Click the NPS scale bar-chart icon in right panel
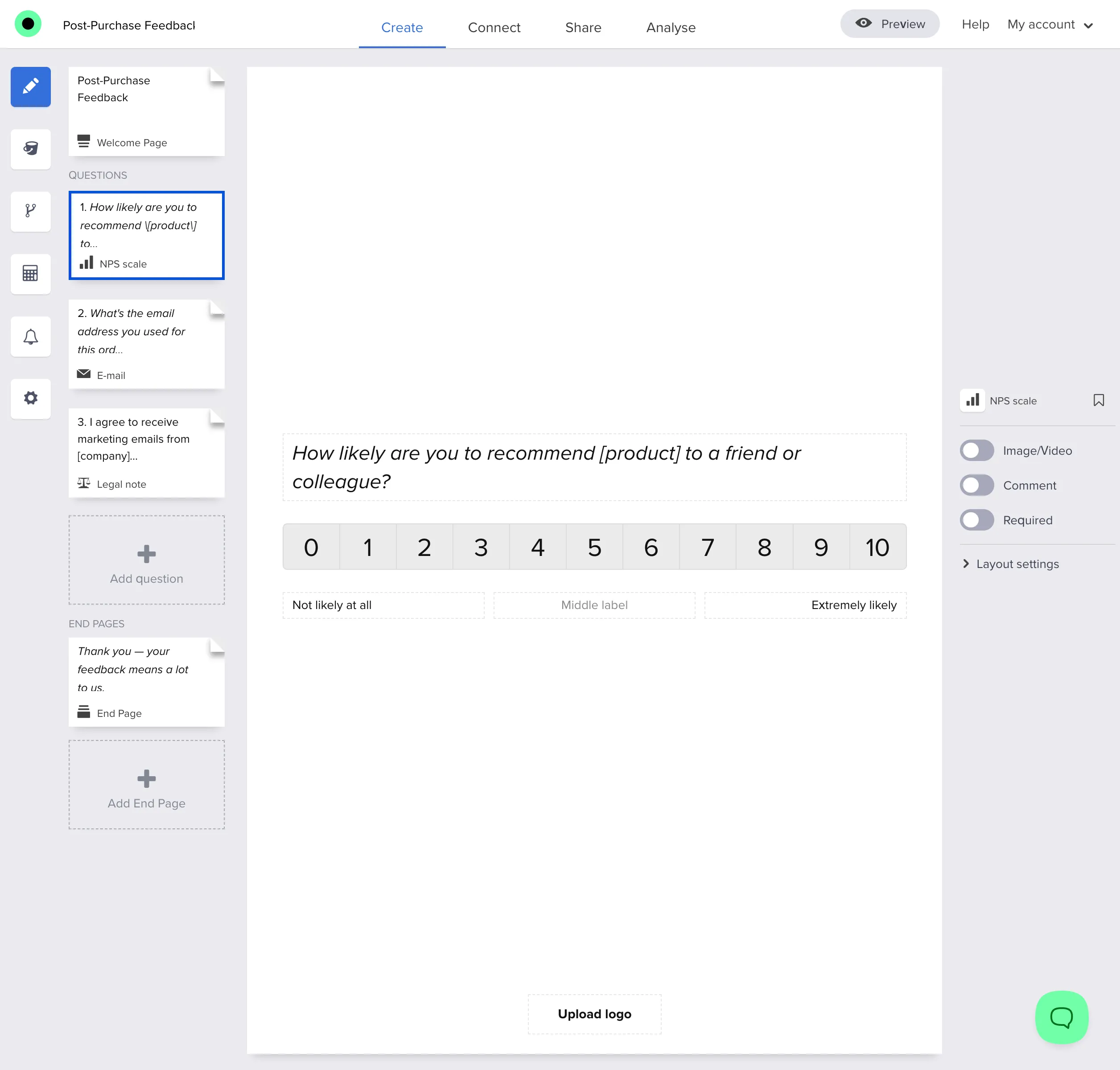The width and height of the screenshot is (1120, 1070). coord(972,400)
